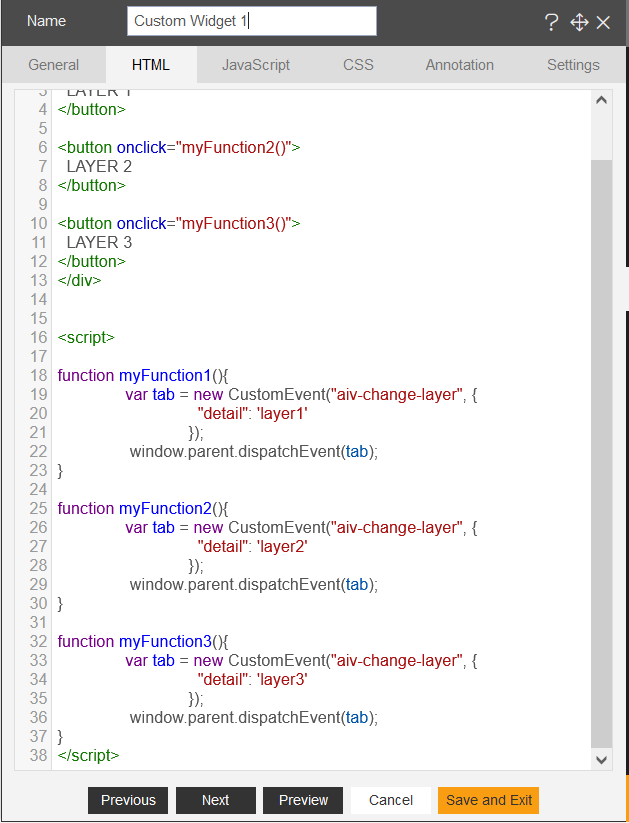Switch to the General tab
Image resolution: width=629 pixels, height=823 pixels.
[54, 65]
